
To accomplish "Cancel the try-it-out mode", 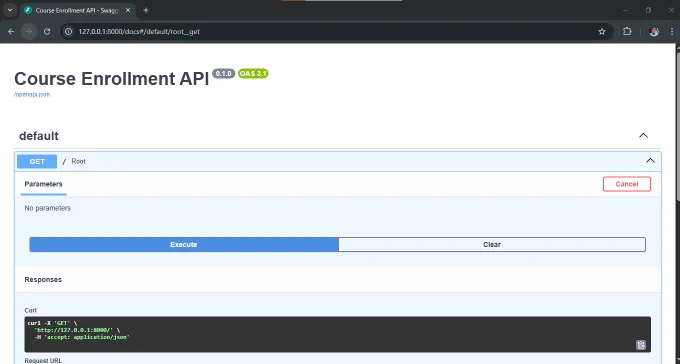I will point(627,184).
